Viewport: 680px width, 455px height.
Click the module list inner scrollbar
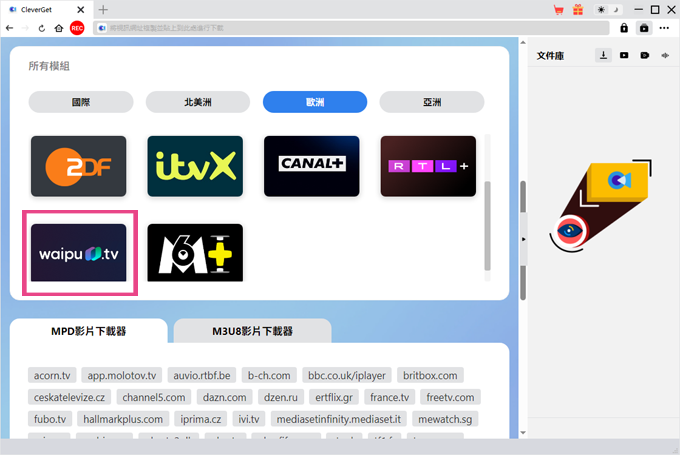pyautogui.click(x=487, y=226)
